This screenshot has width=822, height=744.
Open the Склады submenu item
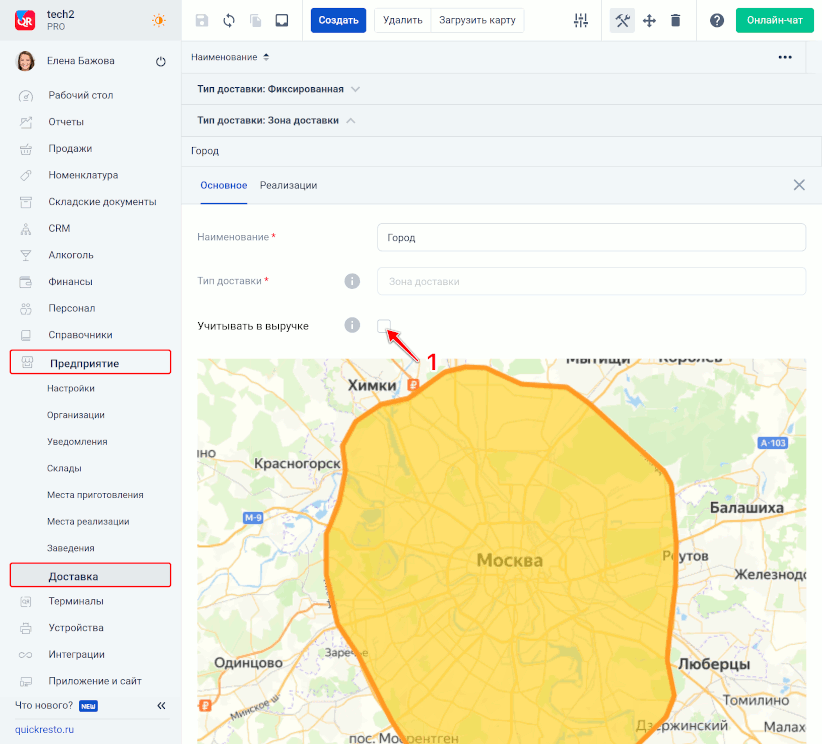[x=64, y=468]
